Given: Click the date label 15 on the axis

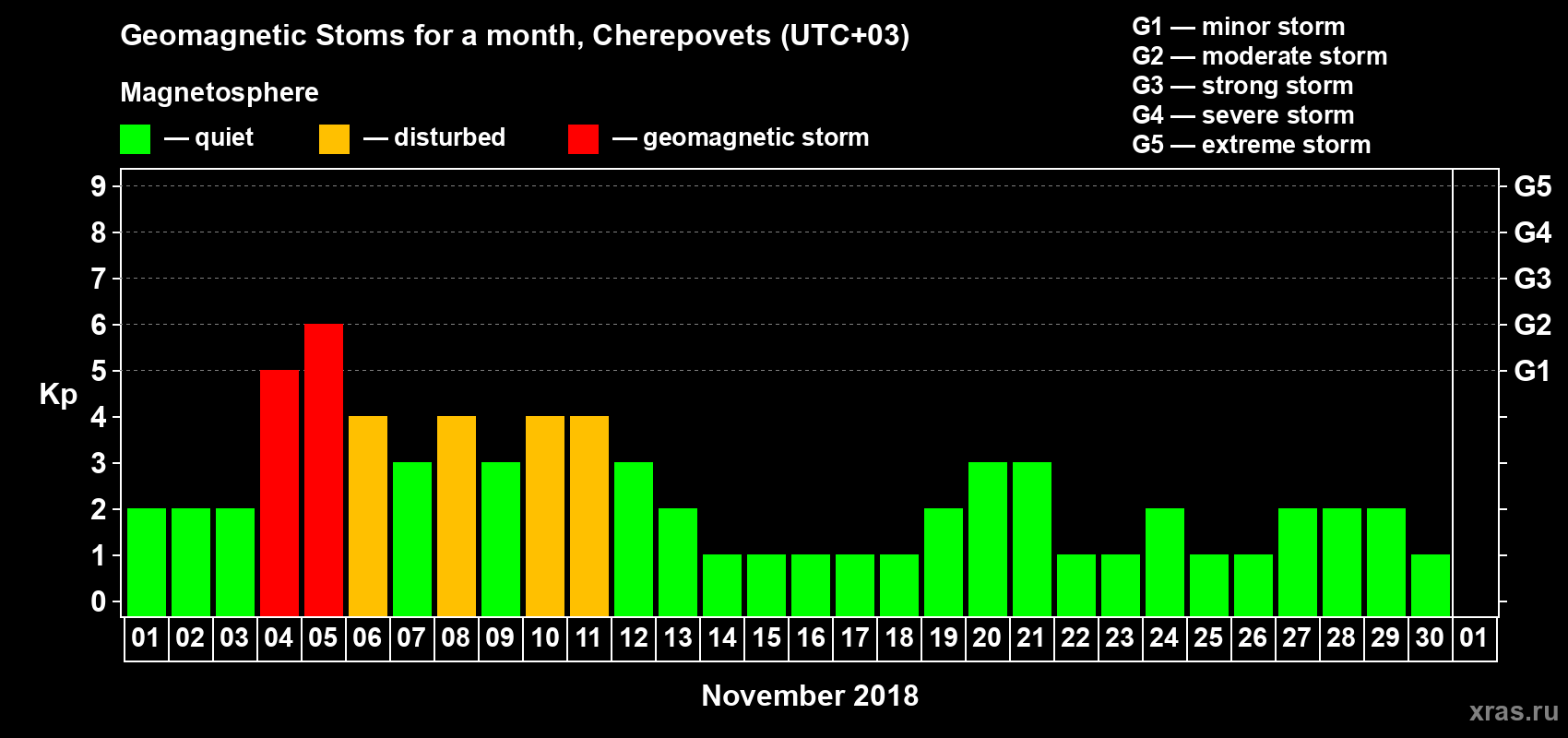Looking at the screenshot, I should [766, 637].
